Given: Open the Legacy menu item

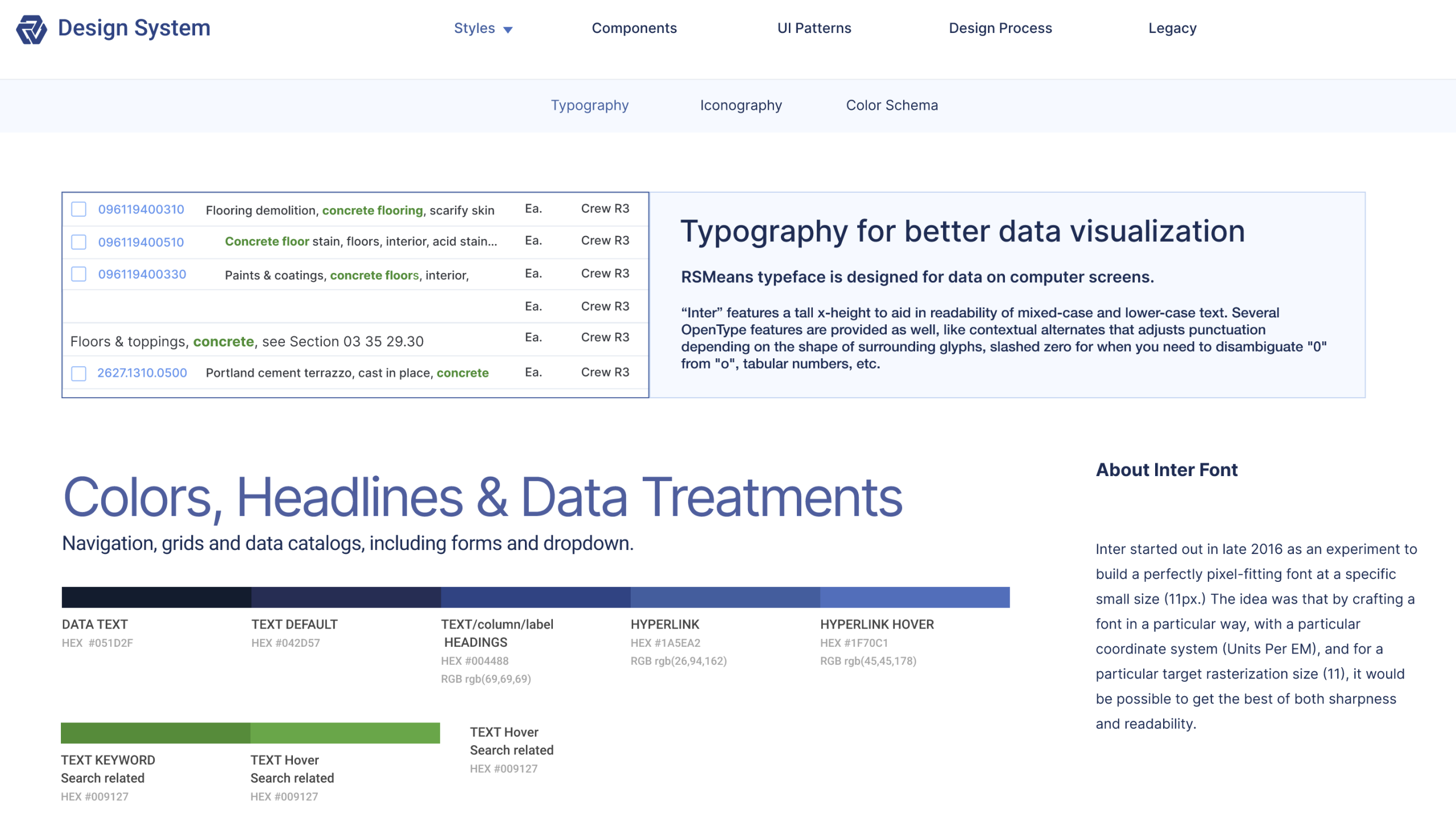Looking at the screenshot, I should click(1172, 28).
